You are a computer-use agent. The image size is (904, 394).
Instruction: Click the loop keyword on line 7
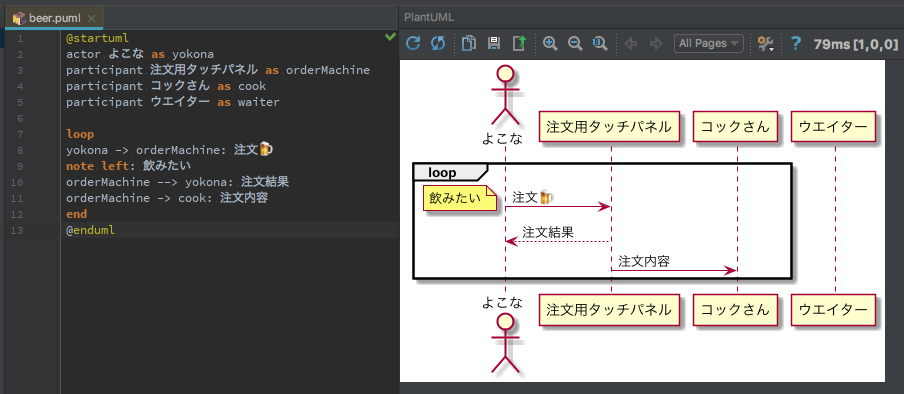pos(80,134)
